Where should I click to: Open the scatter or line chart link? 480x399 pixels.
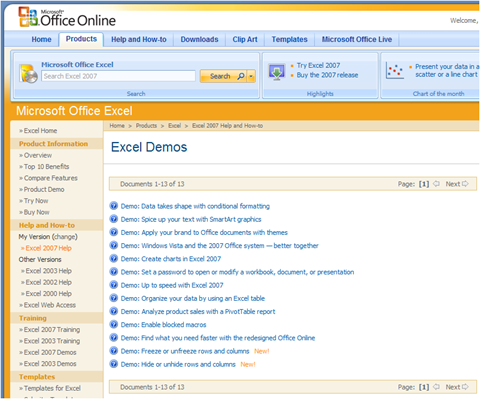click(447, 70)
